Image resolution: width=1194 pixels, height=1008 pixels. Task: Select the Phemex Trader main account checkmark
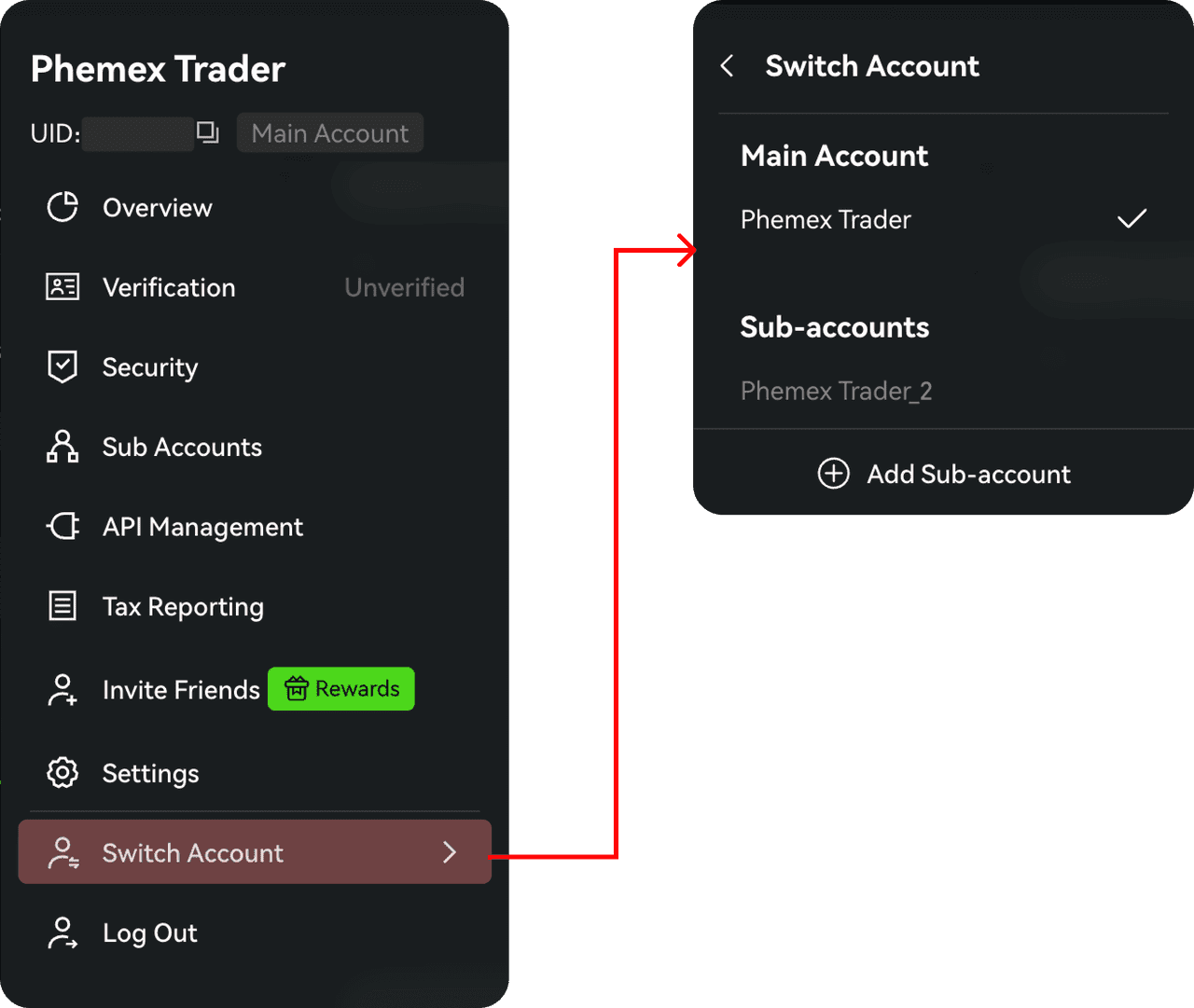(x=1132, y=219)
